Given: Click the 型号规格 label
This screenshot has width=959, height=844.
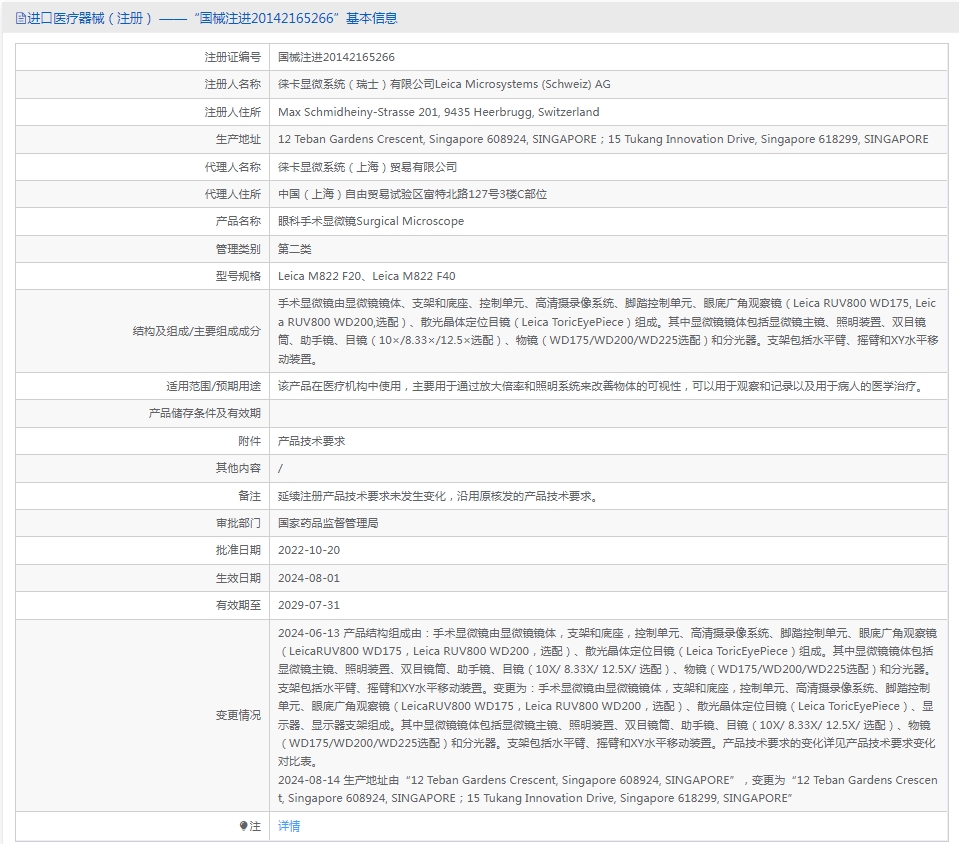Looking at the screenshot, I should [238, 276].
